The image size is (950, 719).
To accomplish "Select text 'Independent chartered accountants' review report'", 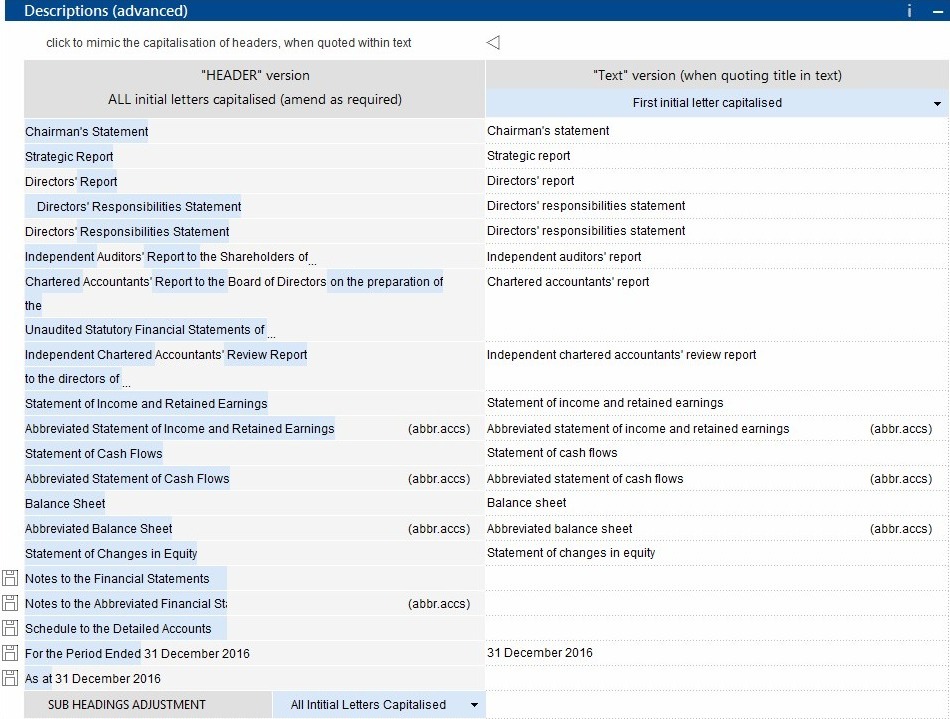I will click(621, 355).
